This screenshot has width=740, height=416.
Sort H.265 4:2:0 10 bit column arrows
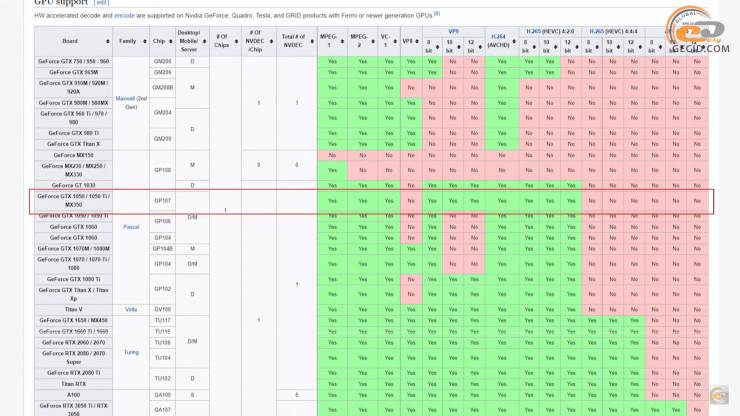tap(555, 47)
